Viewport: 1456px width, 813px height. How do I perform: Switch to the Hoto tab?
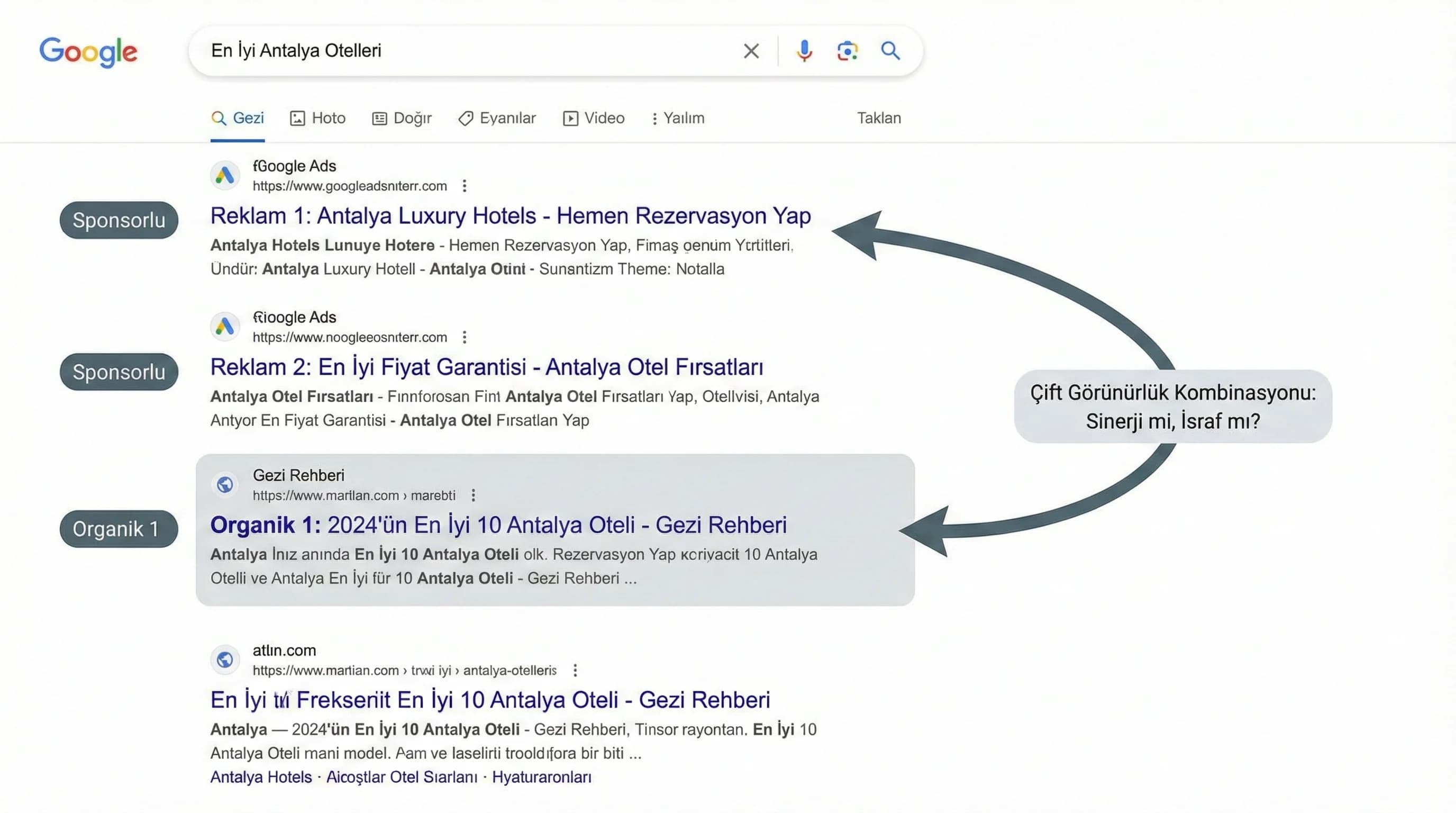[317, 118]
